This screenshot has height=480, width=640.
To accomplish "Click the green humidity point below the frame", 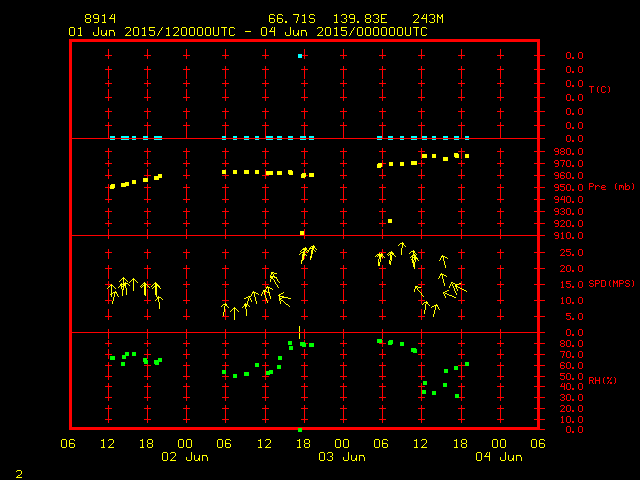I will (300, 430).
